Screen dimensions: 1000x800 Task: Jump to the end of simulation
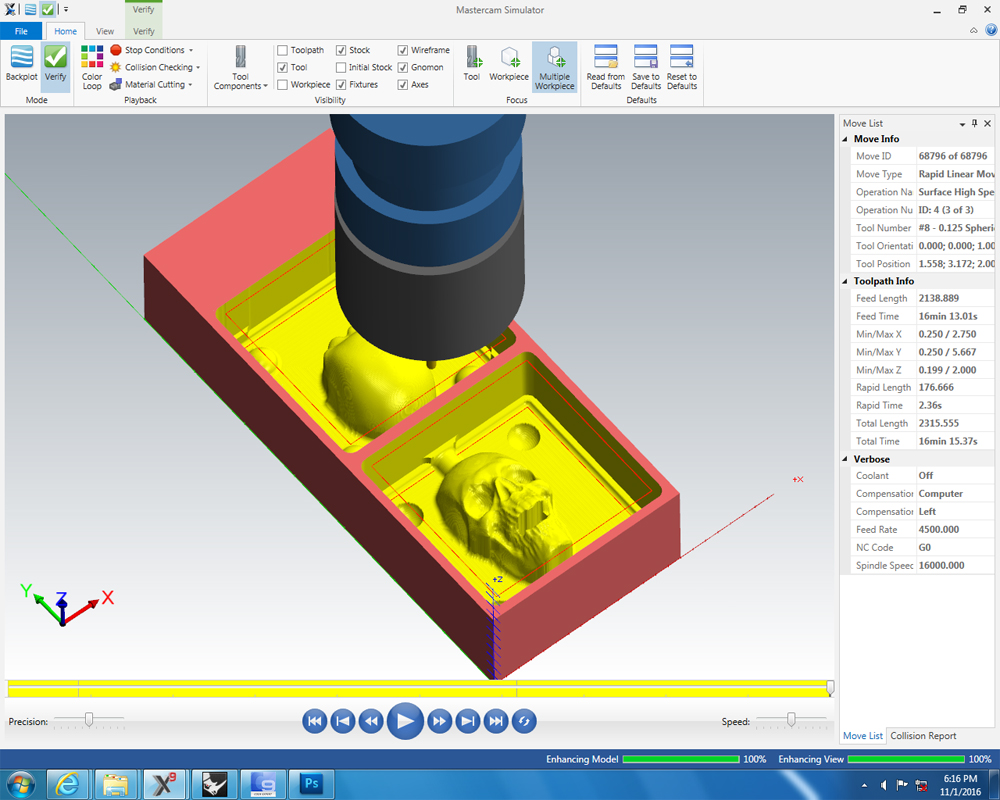[x=496, y=722]
